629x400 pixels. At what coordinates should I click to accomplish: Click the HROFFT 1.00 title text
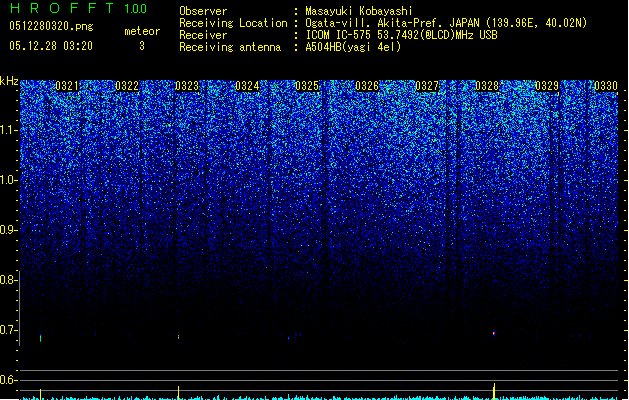click(78, 8)
